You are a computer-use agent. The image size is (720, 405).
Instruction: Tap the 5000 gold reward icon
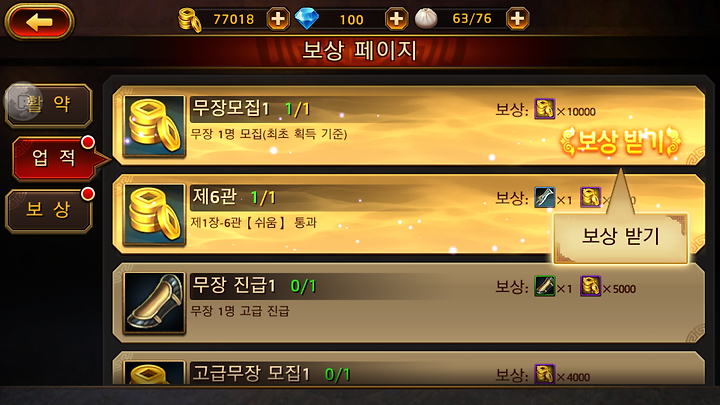[x=591, y=286]
